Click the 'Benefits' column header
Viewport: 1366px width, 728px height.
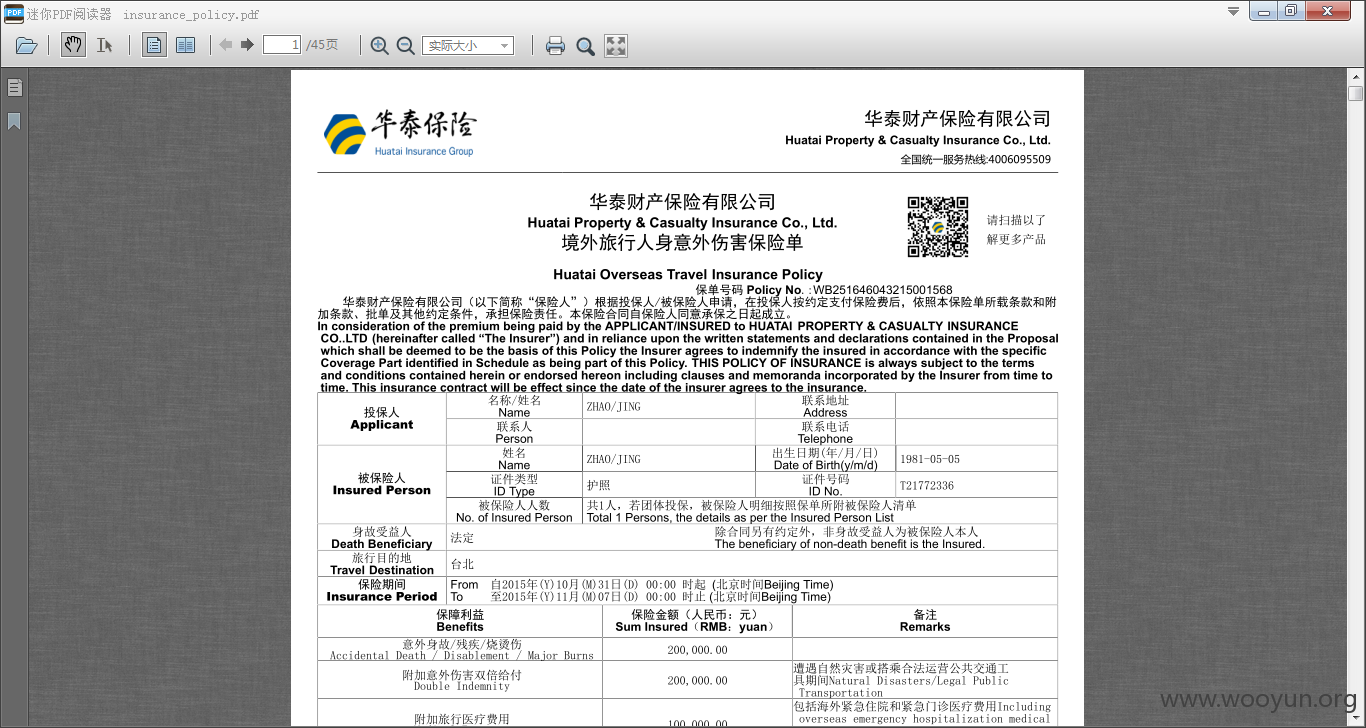pyautogui.click(x=460, y=626)
